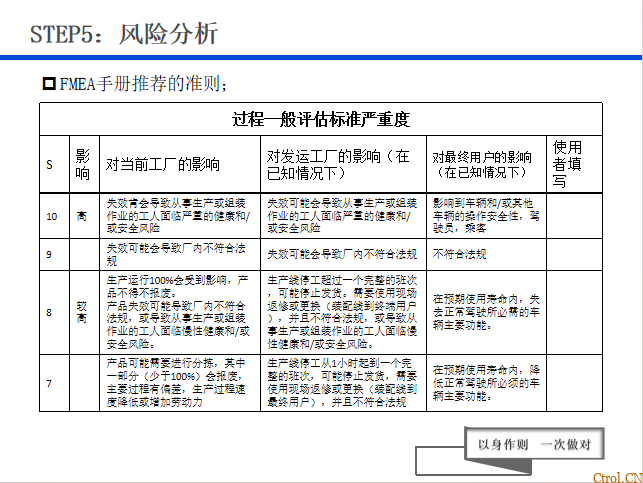Click cell "失去正常驾驶所必需的车辆主要功能"

tap(486, 312)
